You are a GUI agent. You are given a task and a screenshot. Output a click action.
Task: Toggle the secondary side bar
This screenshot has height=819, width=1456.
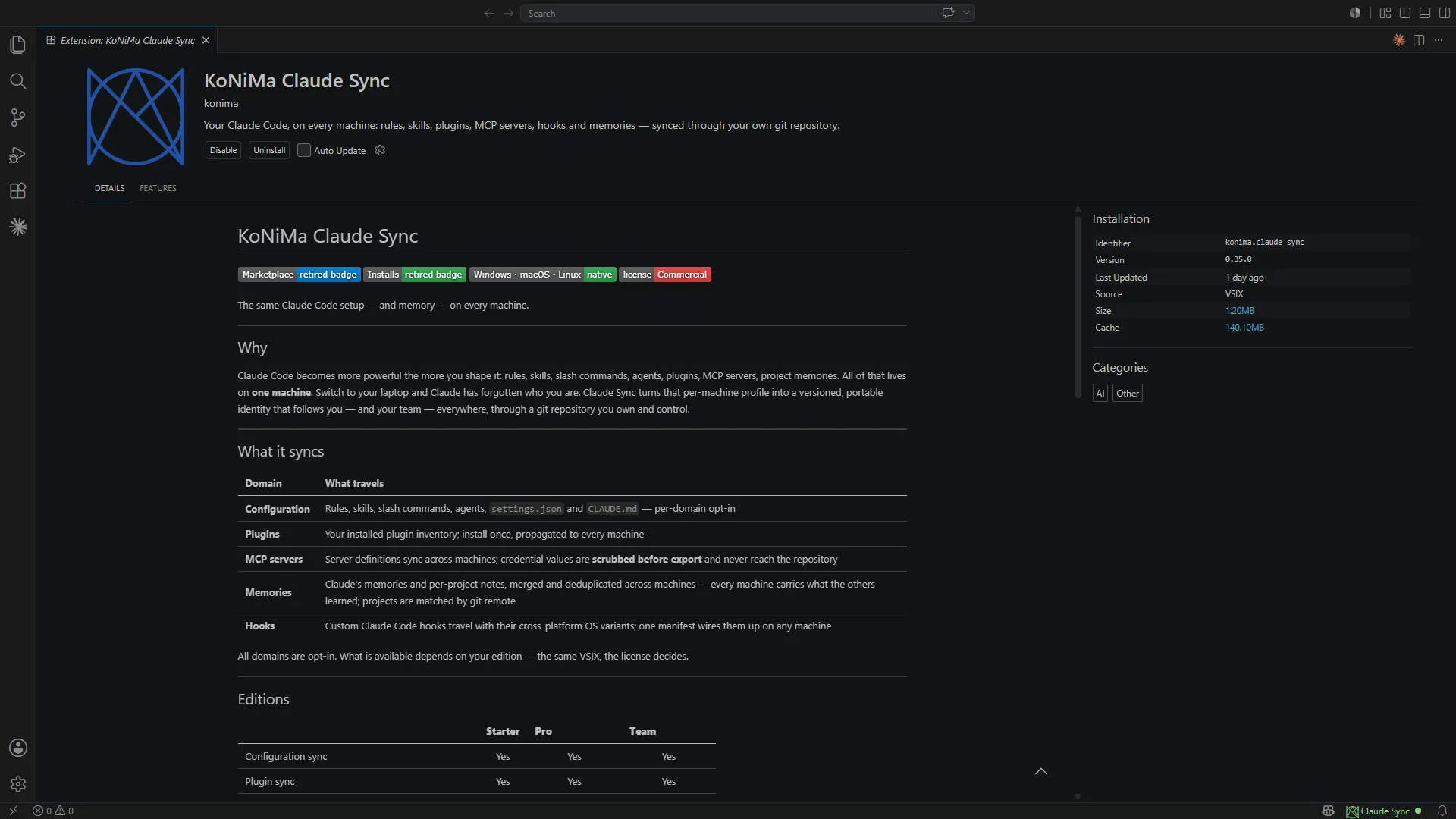pyautogui.click(x=1445, y=13)
